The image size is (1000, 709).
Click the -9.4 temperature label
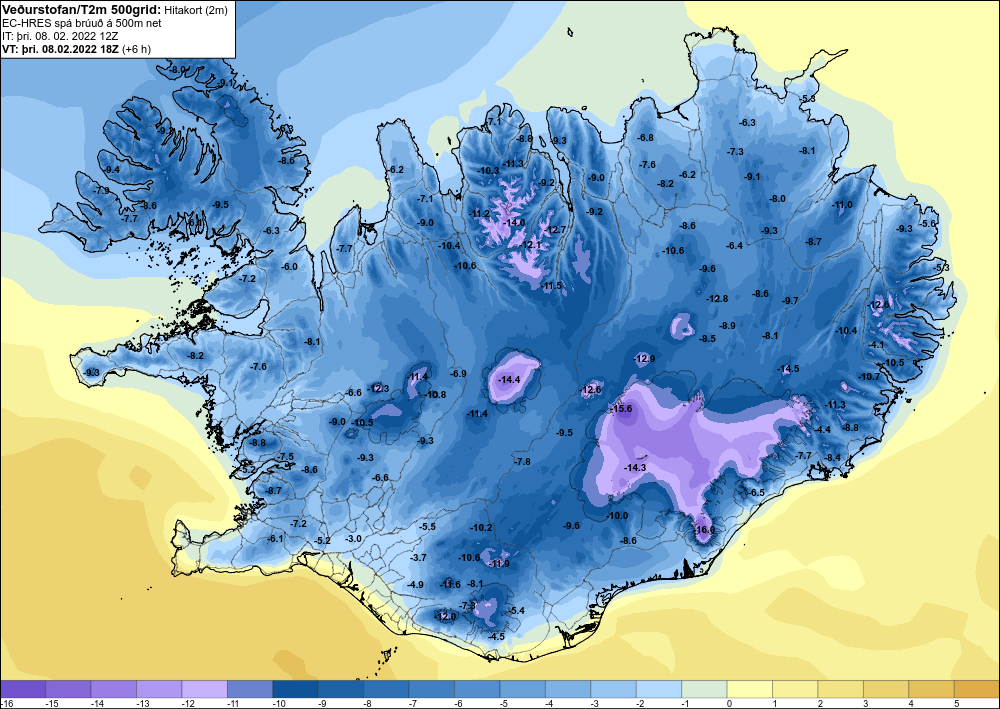point(112,170)
